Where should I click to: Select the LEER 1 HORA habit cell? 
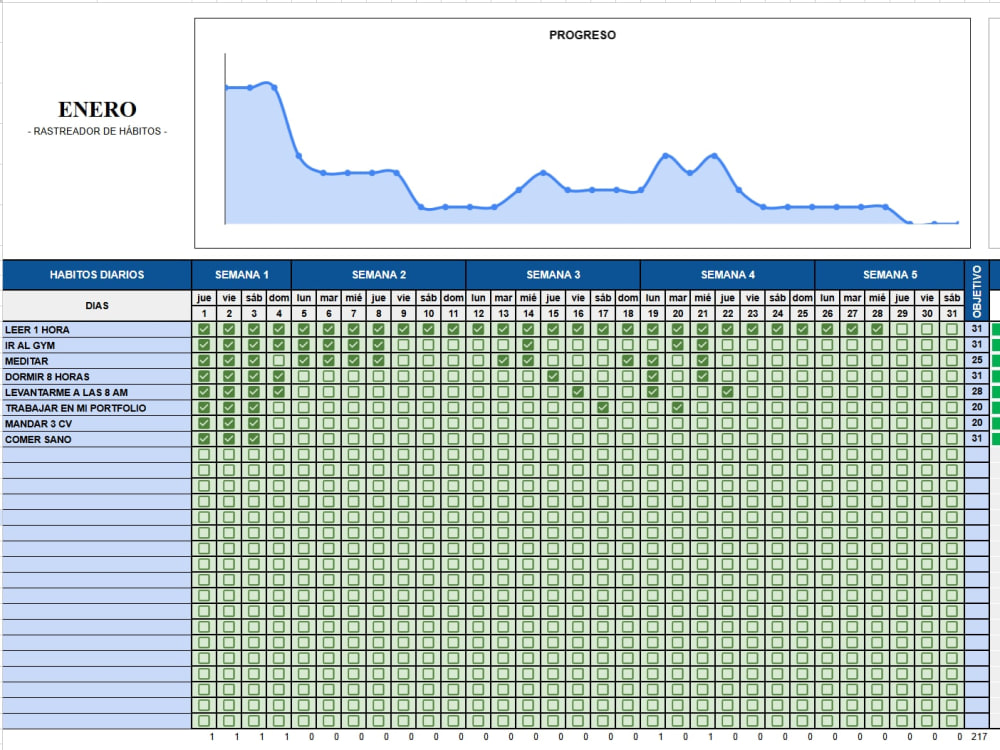coord(97,330)
